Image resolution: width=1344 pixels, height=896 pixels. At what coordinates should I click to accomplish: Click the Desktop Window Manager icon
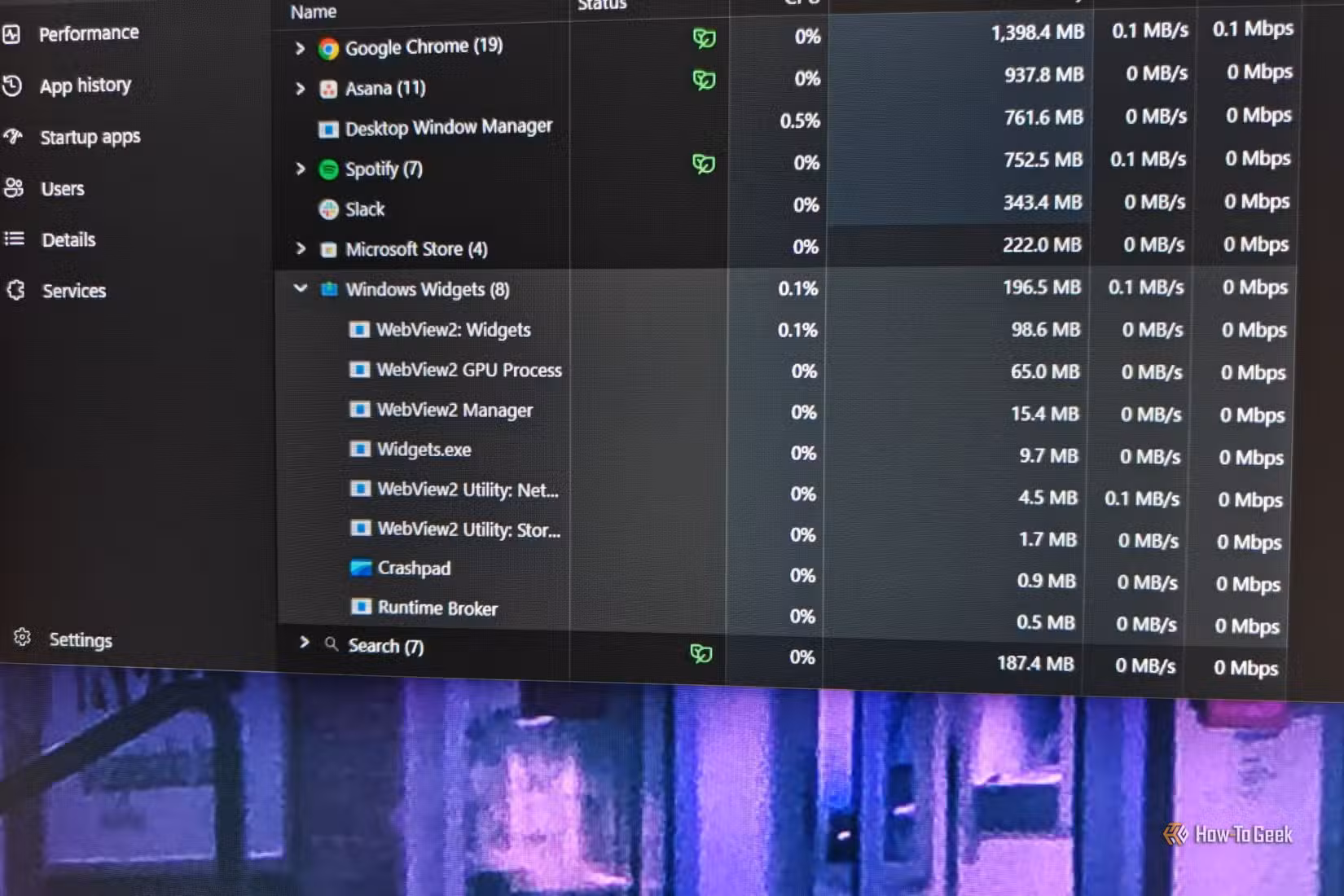328,130
